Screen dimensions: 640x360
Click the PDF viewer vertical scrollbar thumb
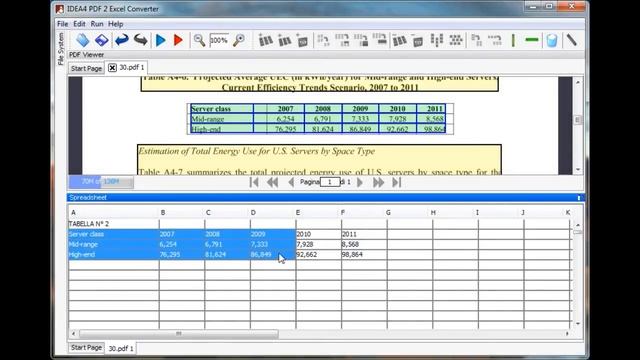pos(578,120)
